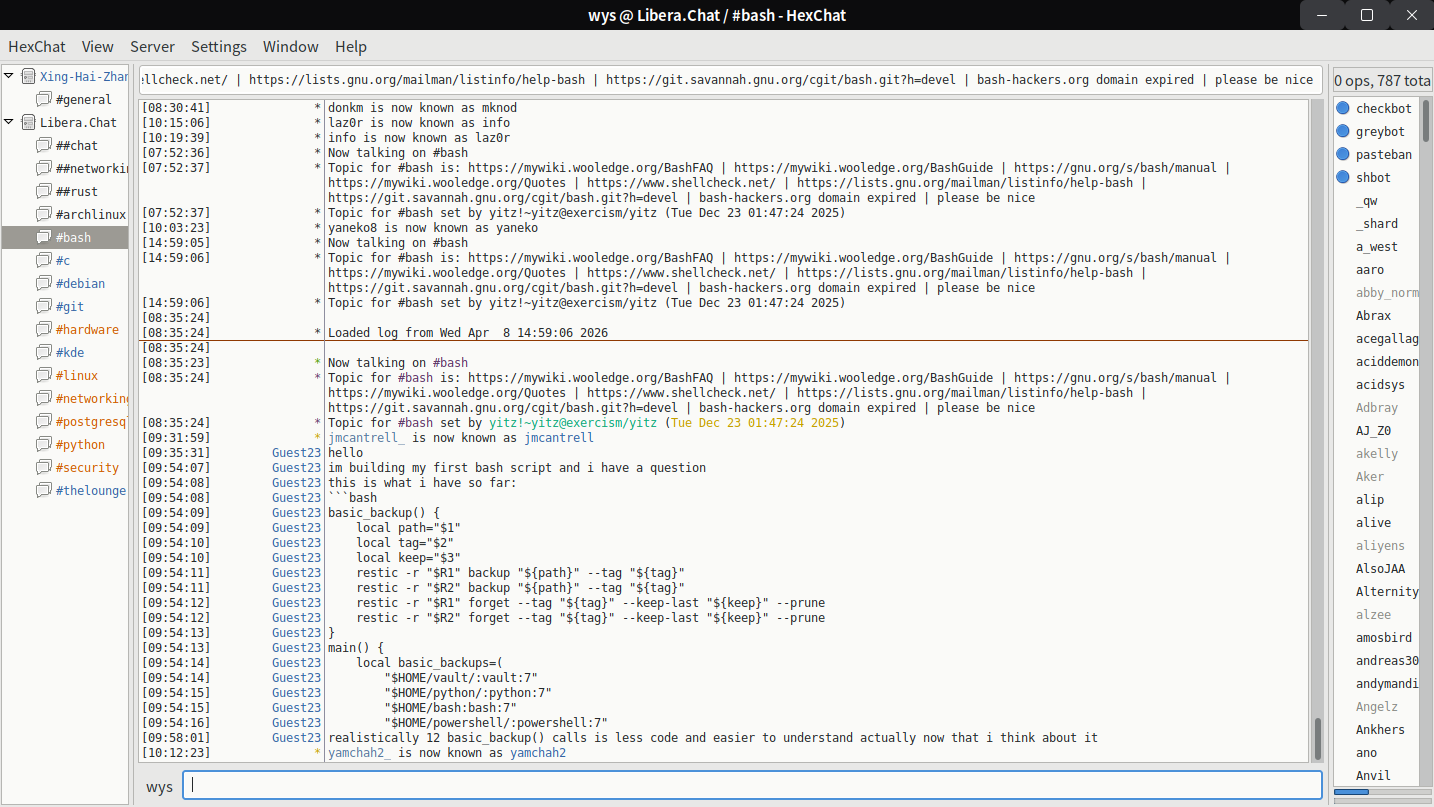Click the server icon for Libera.Chat
Screen dimensions: 1434x807
(x=28, y=122)
